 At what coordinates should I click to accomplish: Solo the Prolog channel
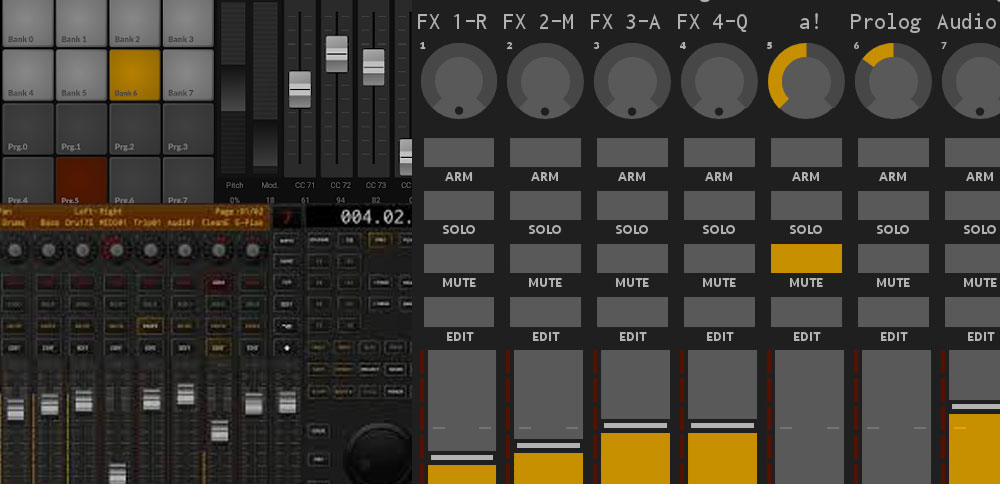893,205
